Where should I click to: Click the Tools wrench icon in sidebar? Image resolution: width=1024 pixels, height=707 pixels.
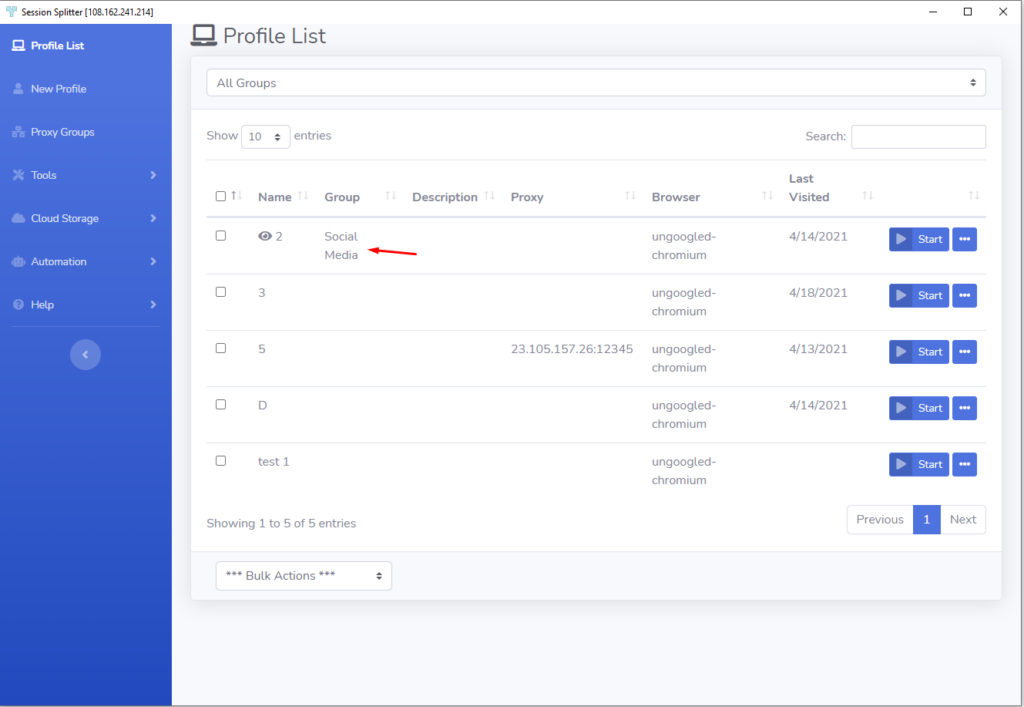click(x=18, y=175)
